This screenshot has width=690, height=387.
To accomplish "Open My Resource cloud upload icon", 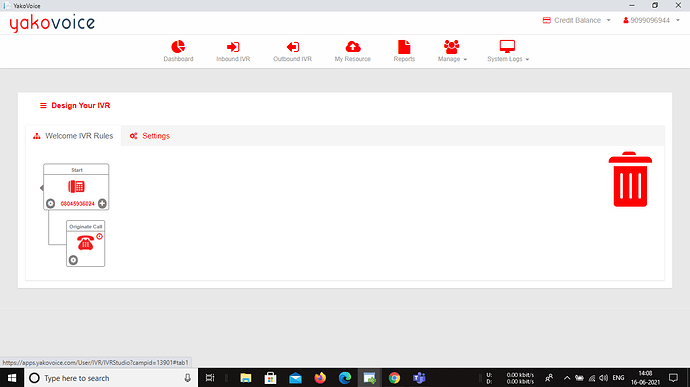I will click(x=353, y=46).
